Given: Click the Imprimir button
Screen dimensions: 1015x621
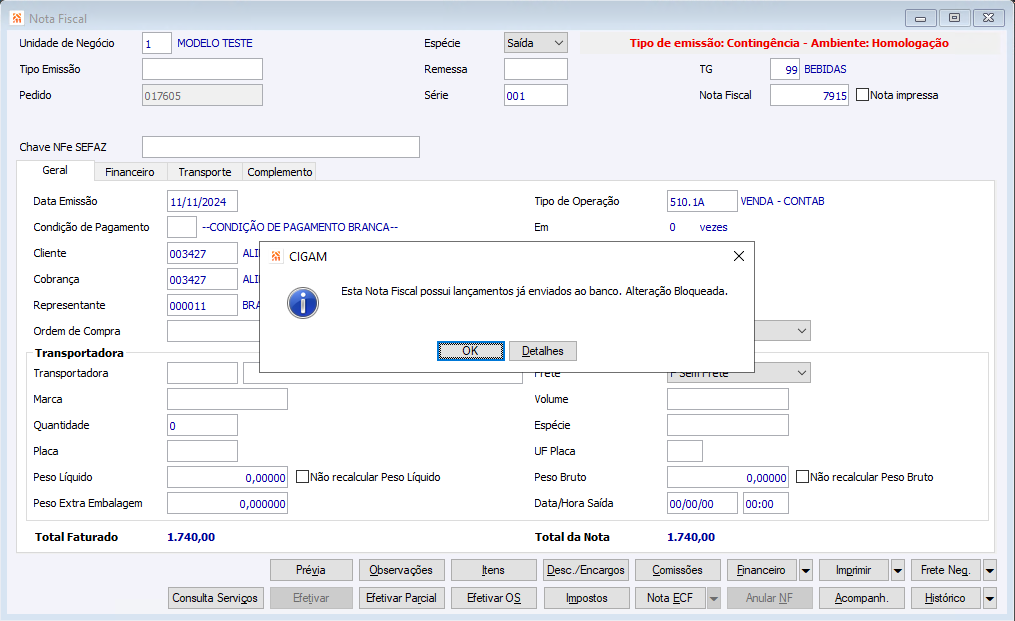Looking at the screenshot, I should coord(854,570).
